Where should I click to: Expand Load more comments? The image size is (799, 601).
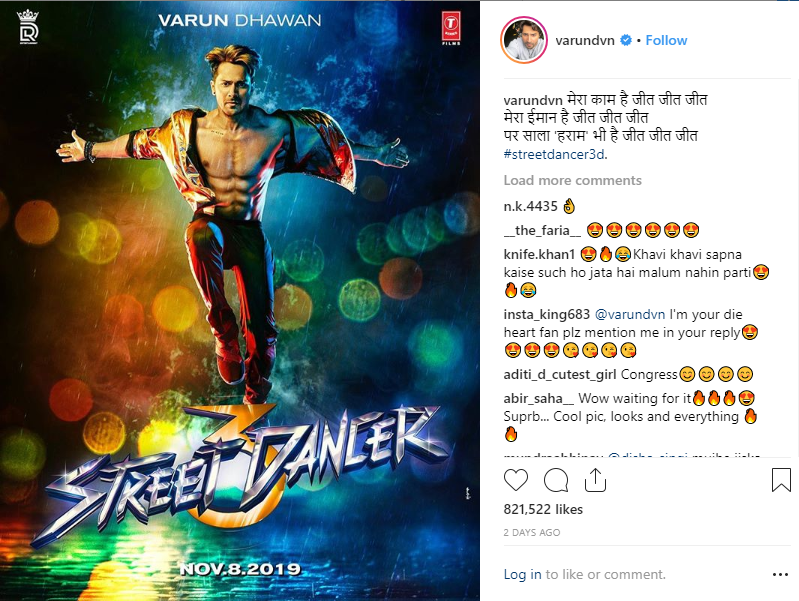tap(572, 180)
